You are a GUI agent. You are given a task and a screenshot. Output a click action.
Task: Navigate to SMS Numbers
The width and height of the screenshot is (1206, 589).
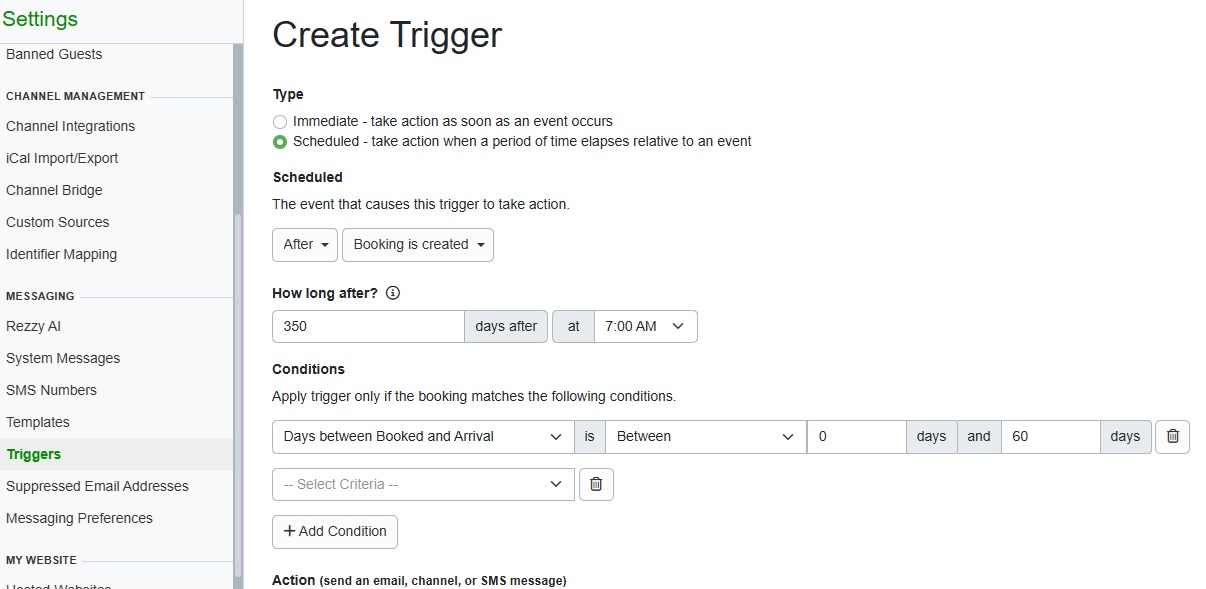[x=51, y=390]
